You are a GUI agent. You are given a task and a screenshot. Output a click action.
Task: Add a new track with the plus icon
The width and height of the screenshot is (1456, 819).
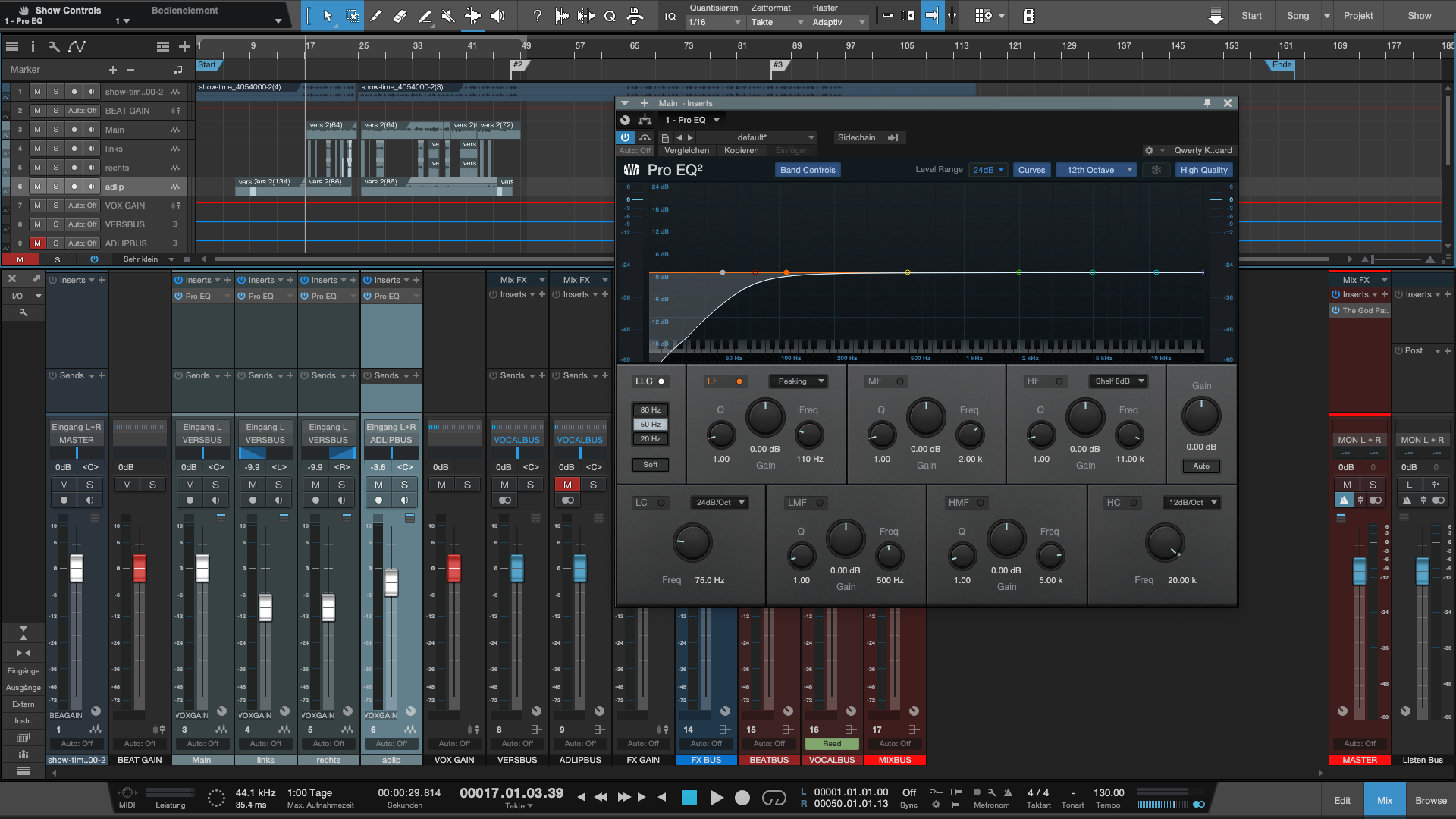184,47
